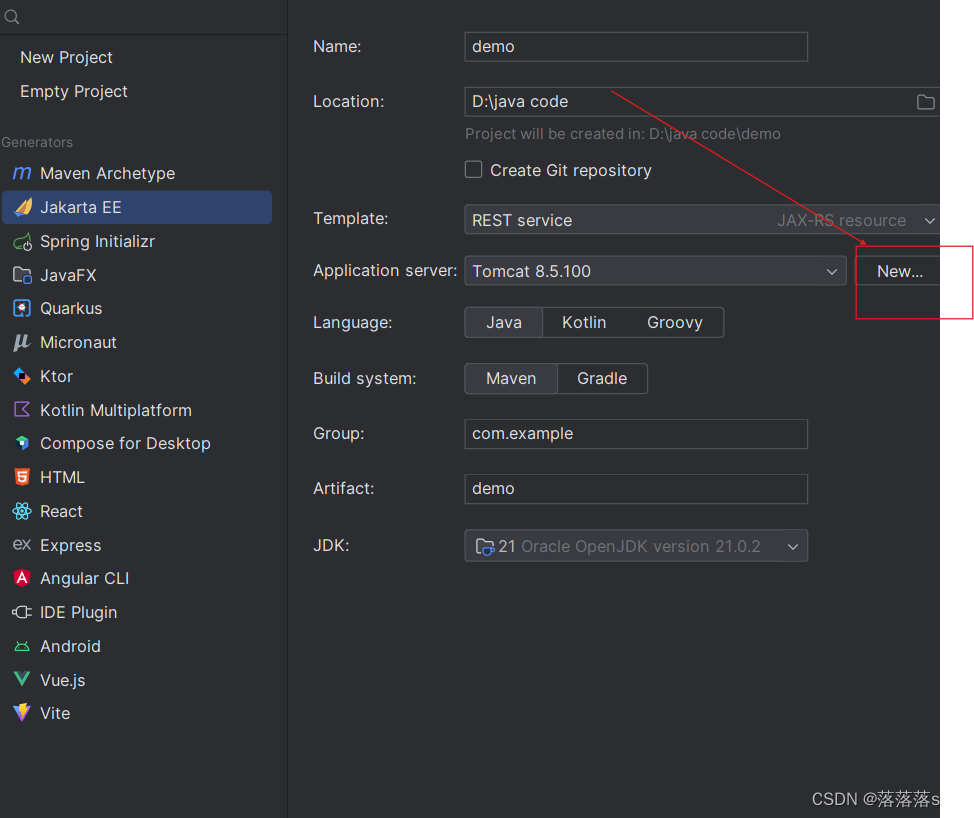Open the Application server dropdown
This screenshot has height=818, width=974.
point(655,271)
